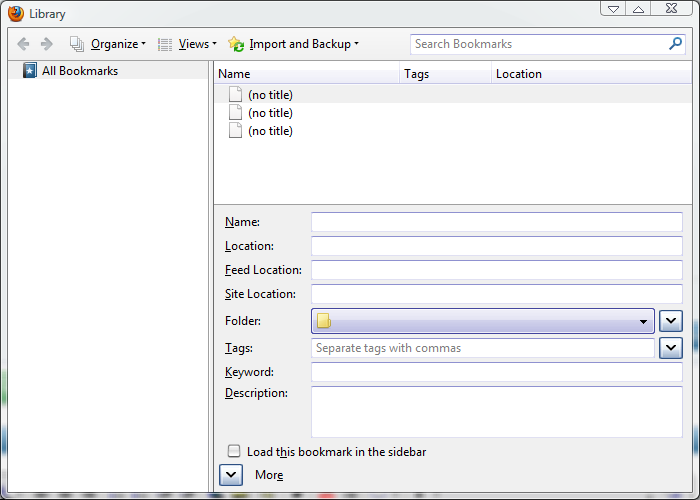Click into the Location text field
This screenshot has width=700, height=500.
tap(497, 246)
